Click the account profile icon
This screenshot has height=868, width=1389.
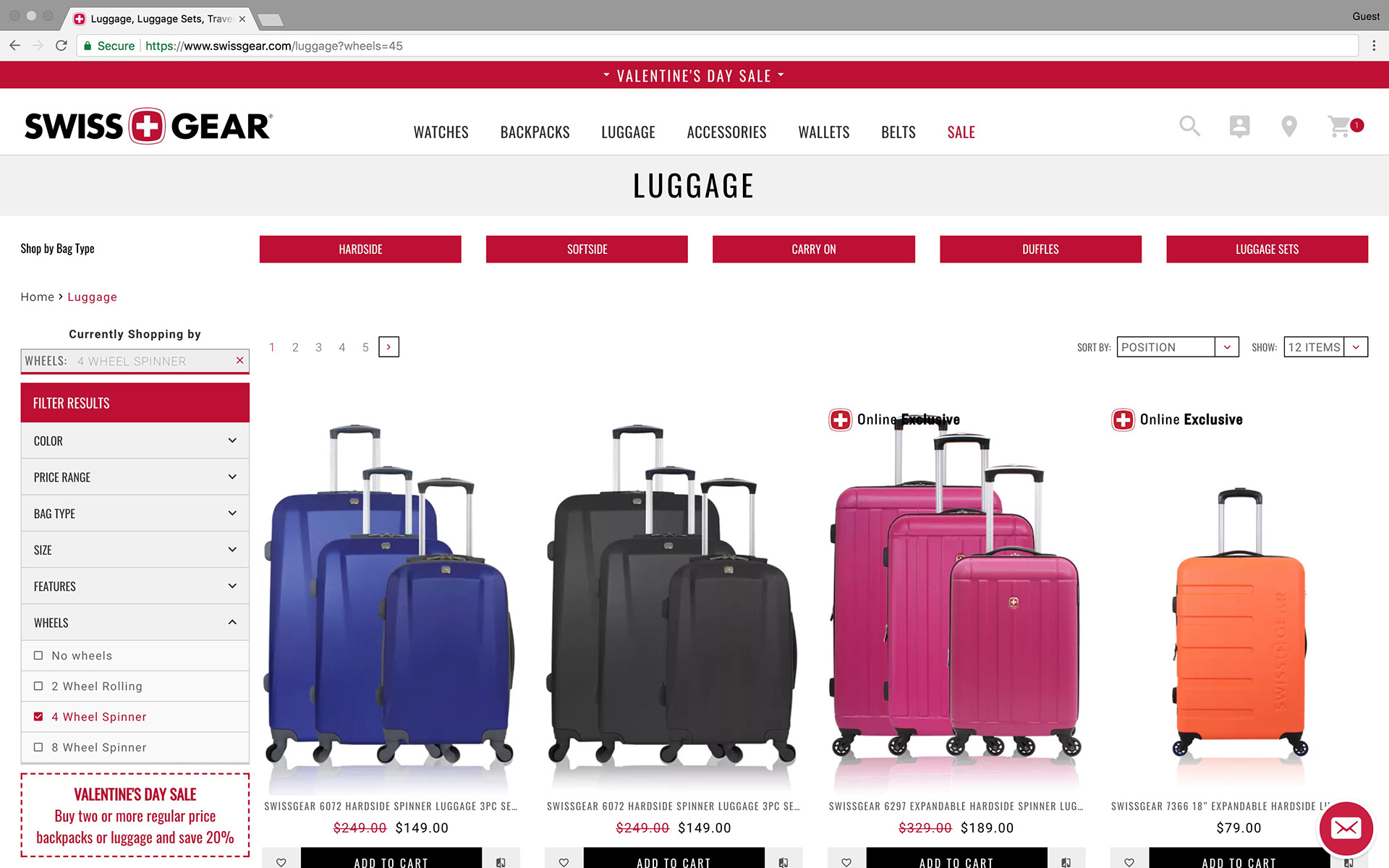pos(1239,126)
